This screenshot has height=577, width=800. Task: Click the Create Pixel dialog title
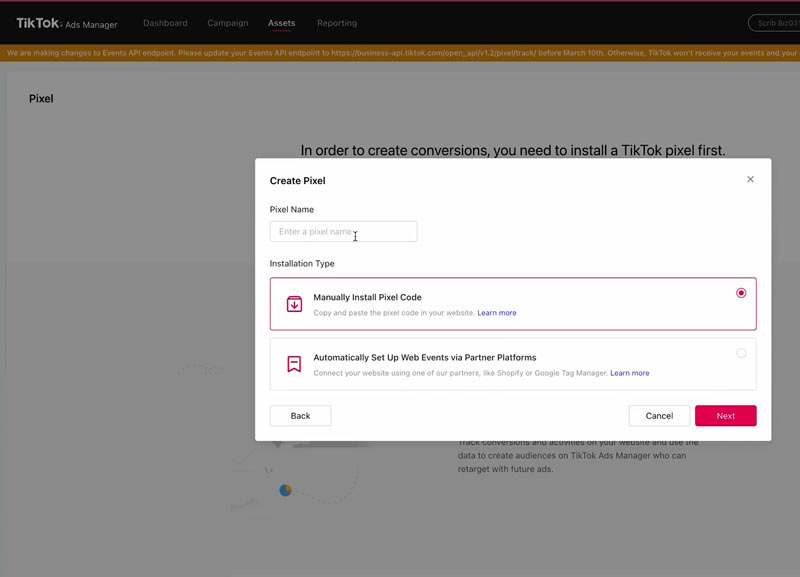pyautogui.click(x=297, y=181)
